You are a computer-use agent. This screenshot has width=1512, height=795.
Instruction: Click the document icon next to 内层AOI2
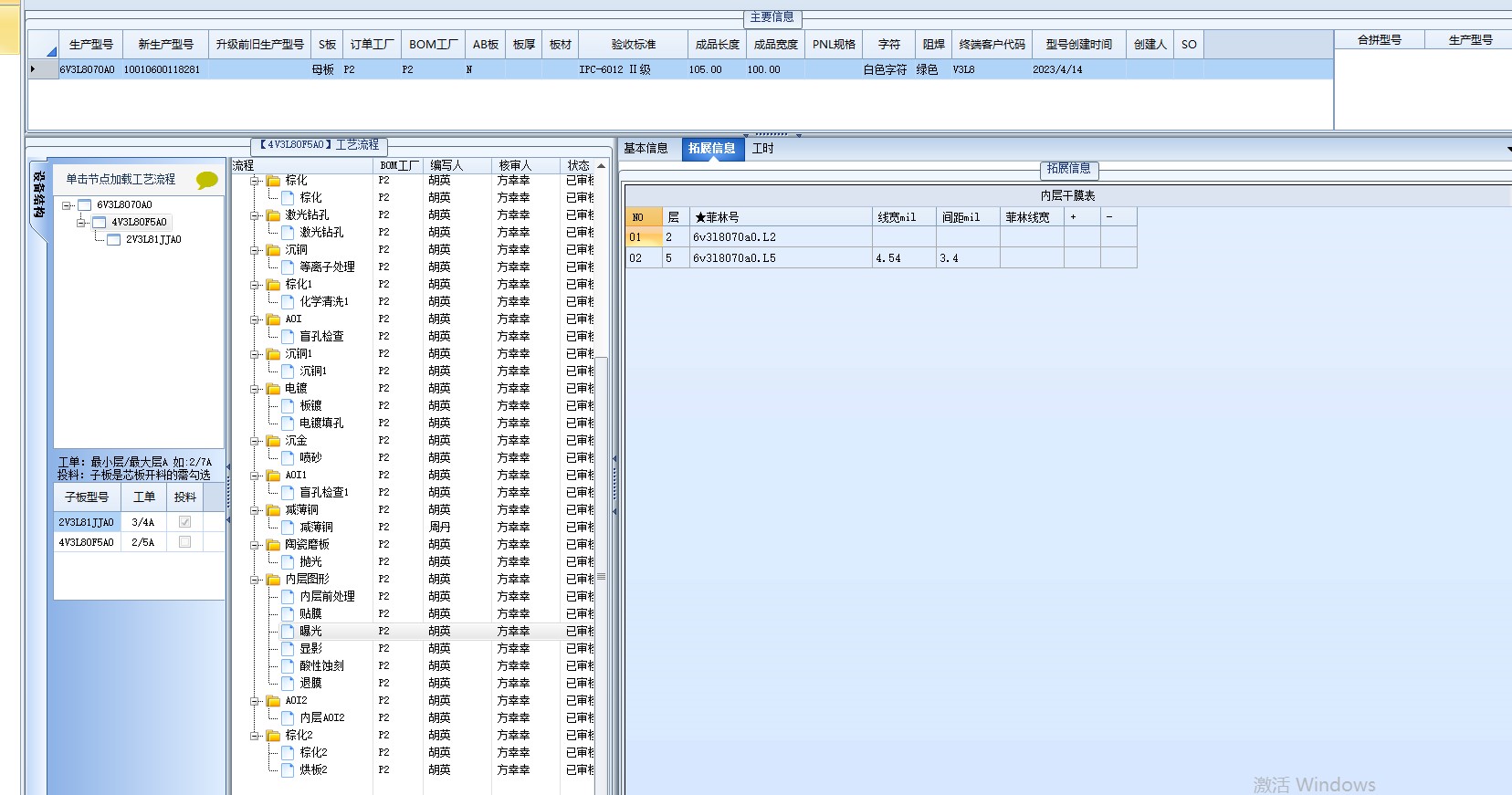coord(288,718)
